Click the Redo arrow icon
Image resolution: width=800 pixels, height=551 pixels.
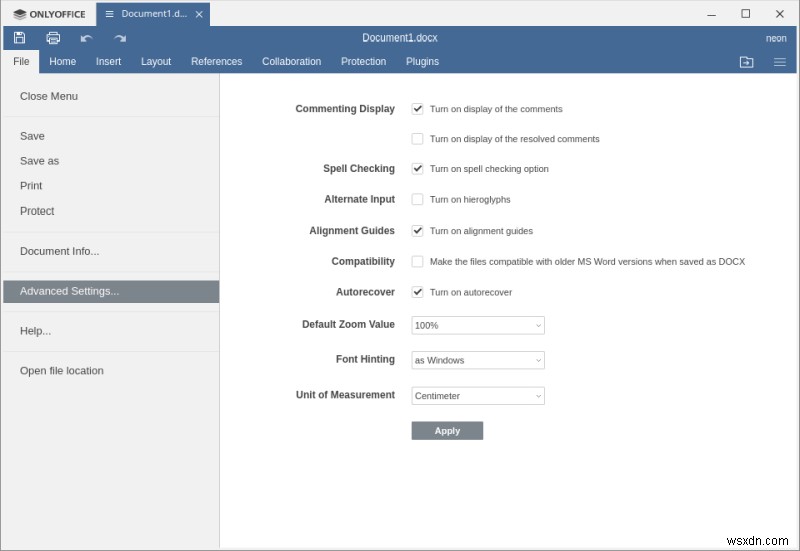120,38
